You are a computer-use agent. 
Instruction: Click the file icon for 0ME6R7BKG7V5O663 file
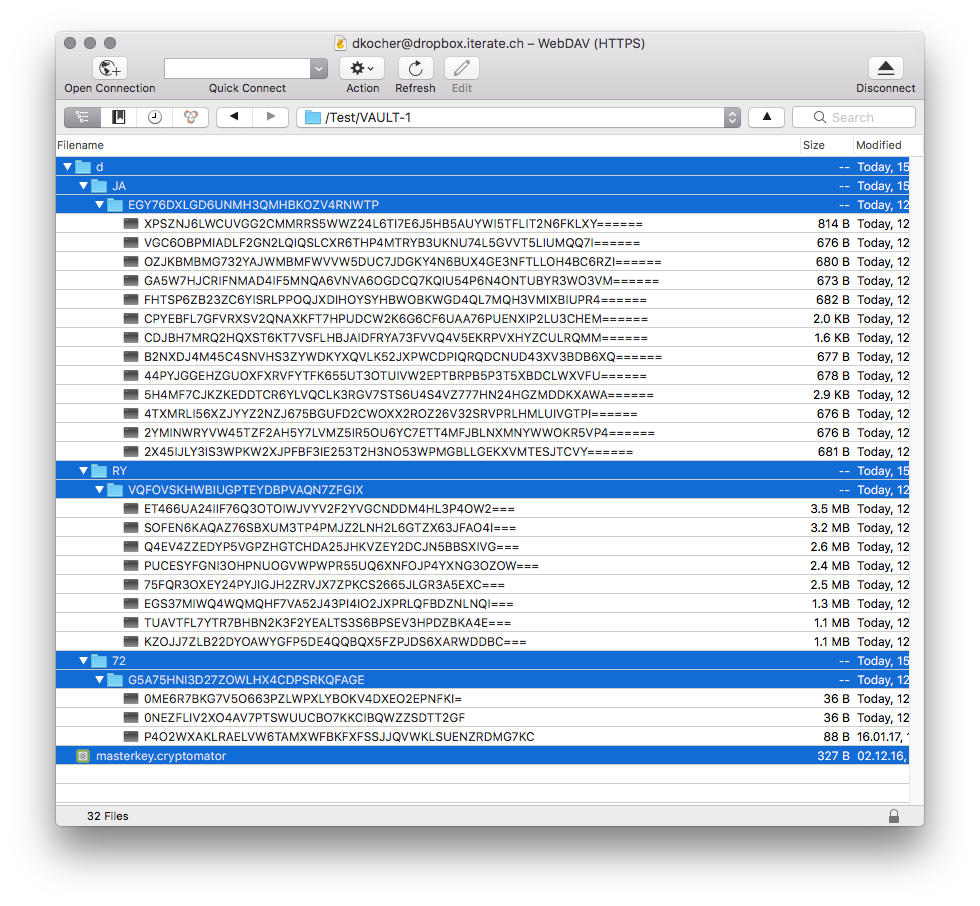click(x=131, y=699)
